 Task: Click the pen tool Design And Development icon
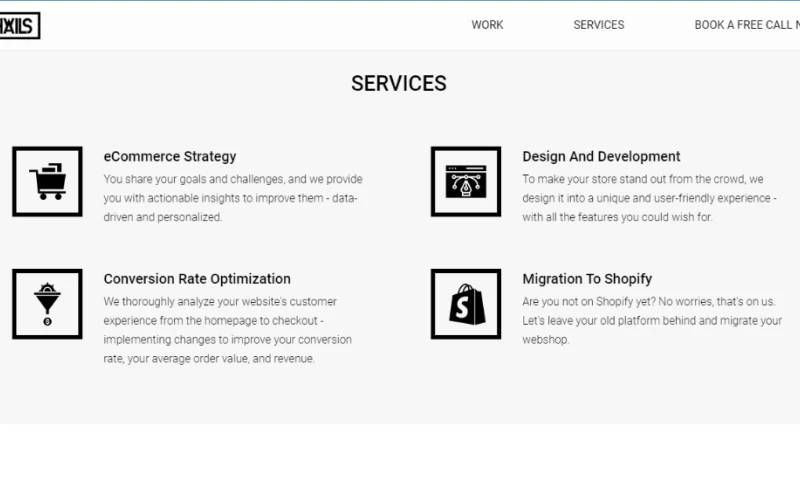[465, 181]
